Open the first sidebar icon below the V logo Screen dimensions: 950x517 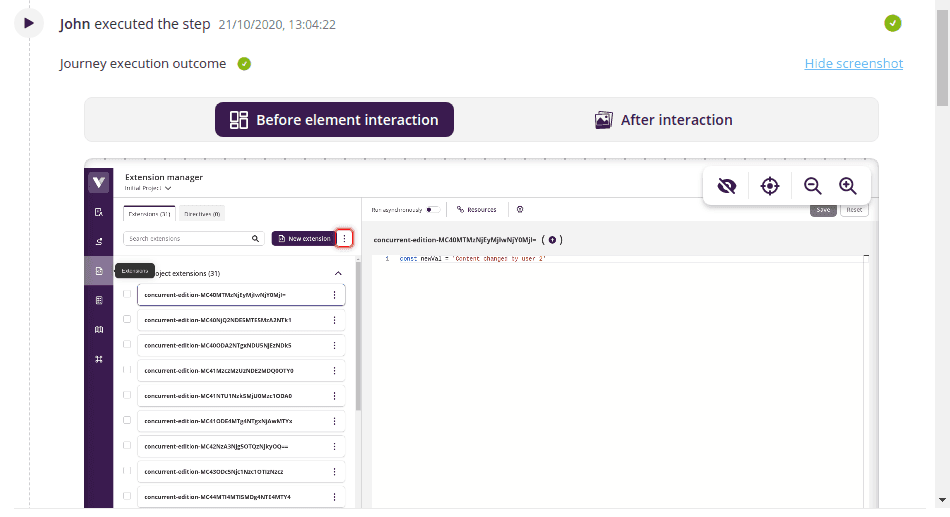click(99, 212)
